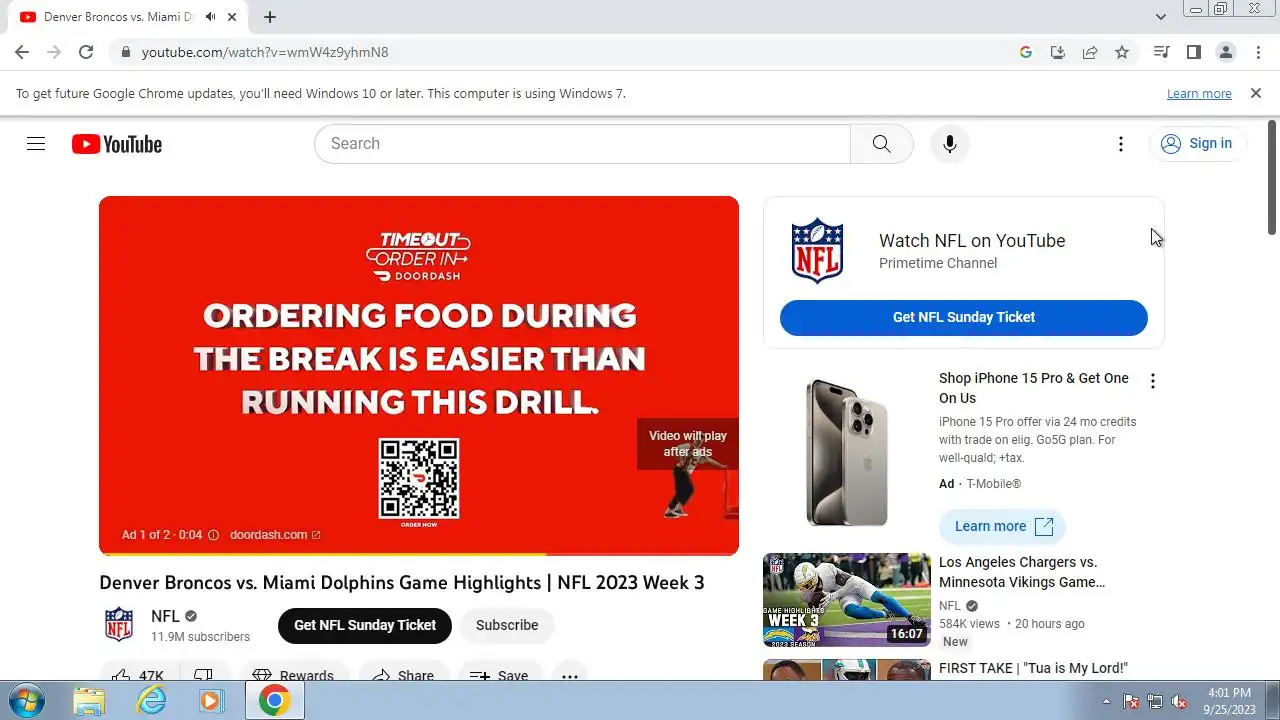Open the Action Center flag icon
The width and height of the screenshot is (1280, 720).
click(x=1131, y=701)
